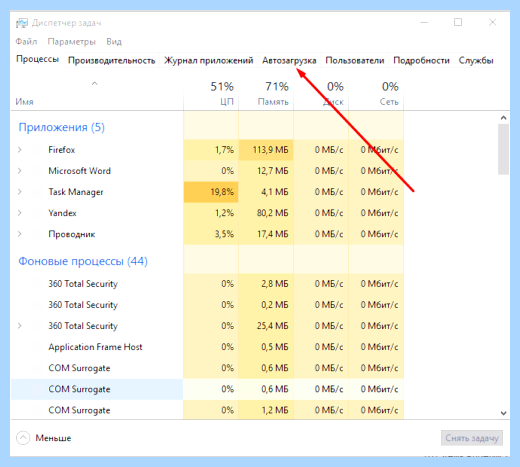Click the 80,2 МБ memory value
The width and height of the screenshot is (520, 467).
pyautogui.click(x=272, y=213)
